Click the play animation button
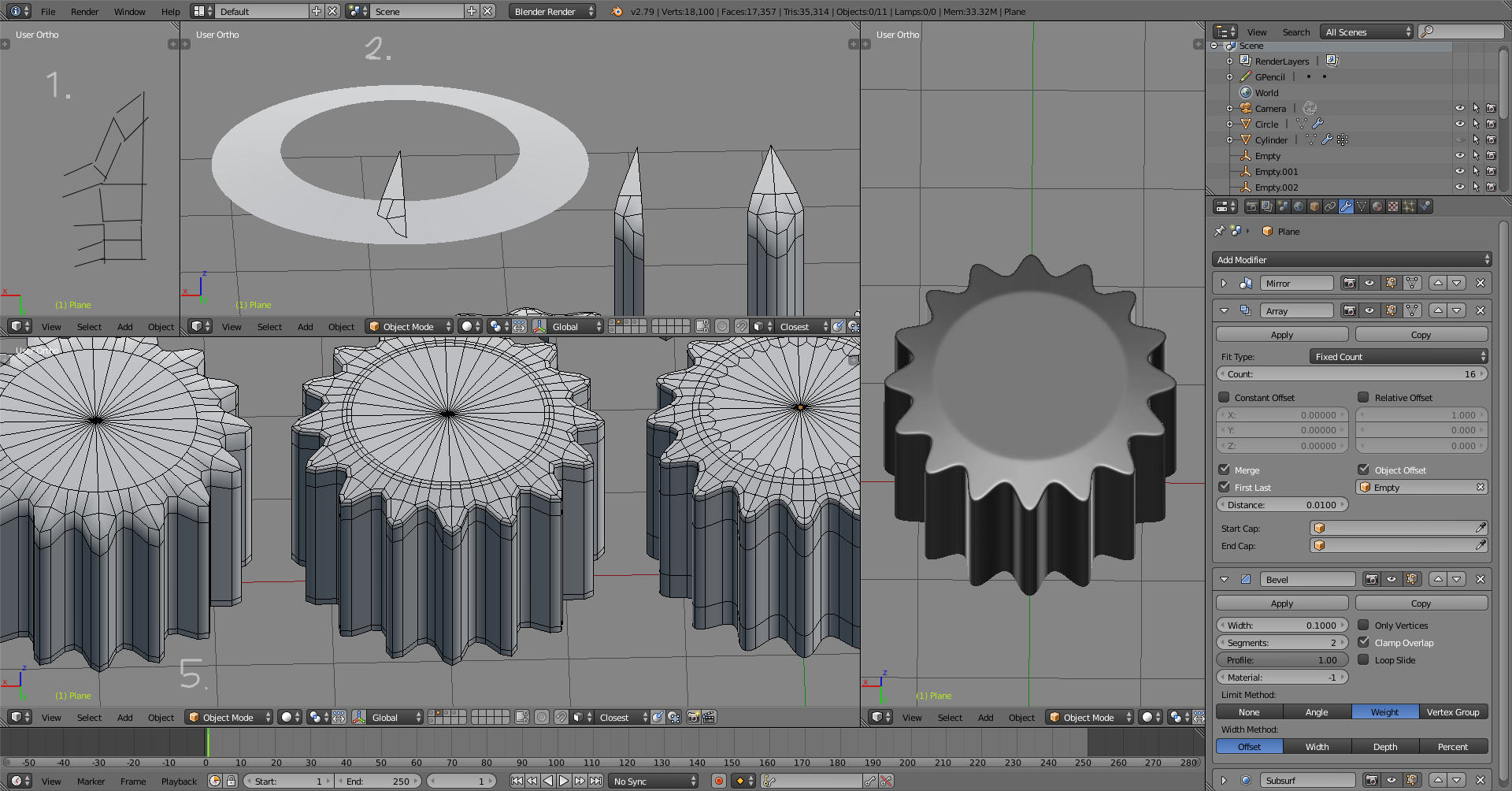This screenshot has width=1512, height=791. 564,781
